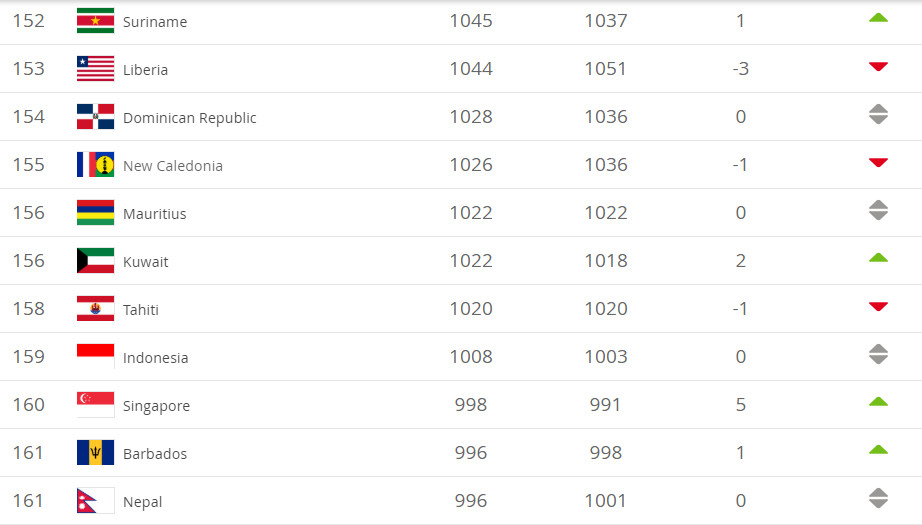The height and width of the screenshot is (525, 922).
Task: Click the New Caledonia flag icon
Action: pos(95,165)
